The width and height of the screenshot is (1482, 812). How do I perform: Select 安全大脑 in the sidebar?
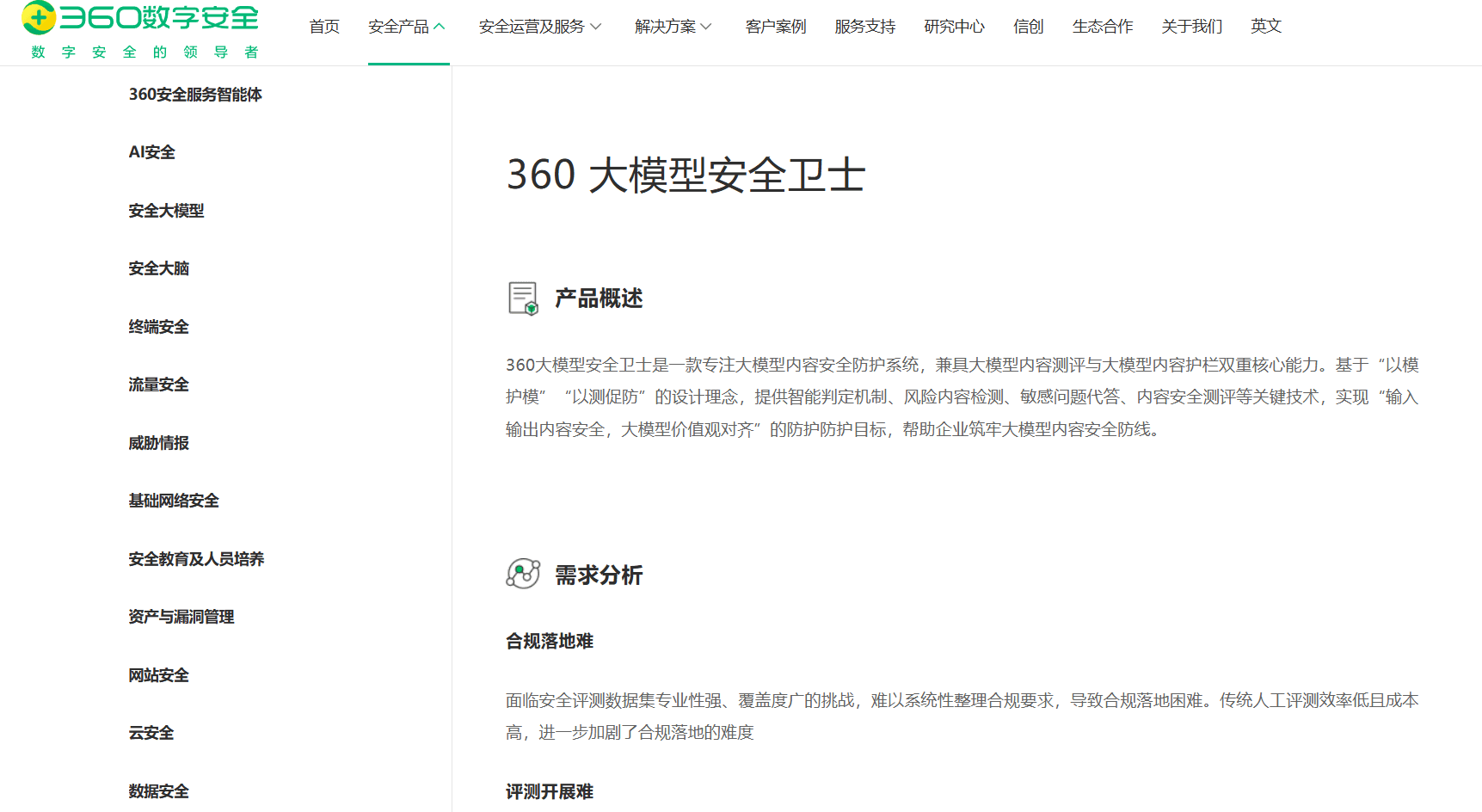[x=159, y=268]
